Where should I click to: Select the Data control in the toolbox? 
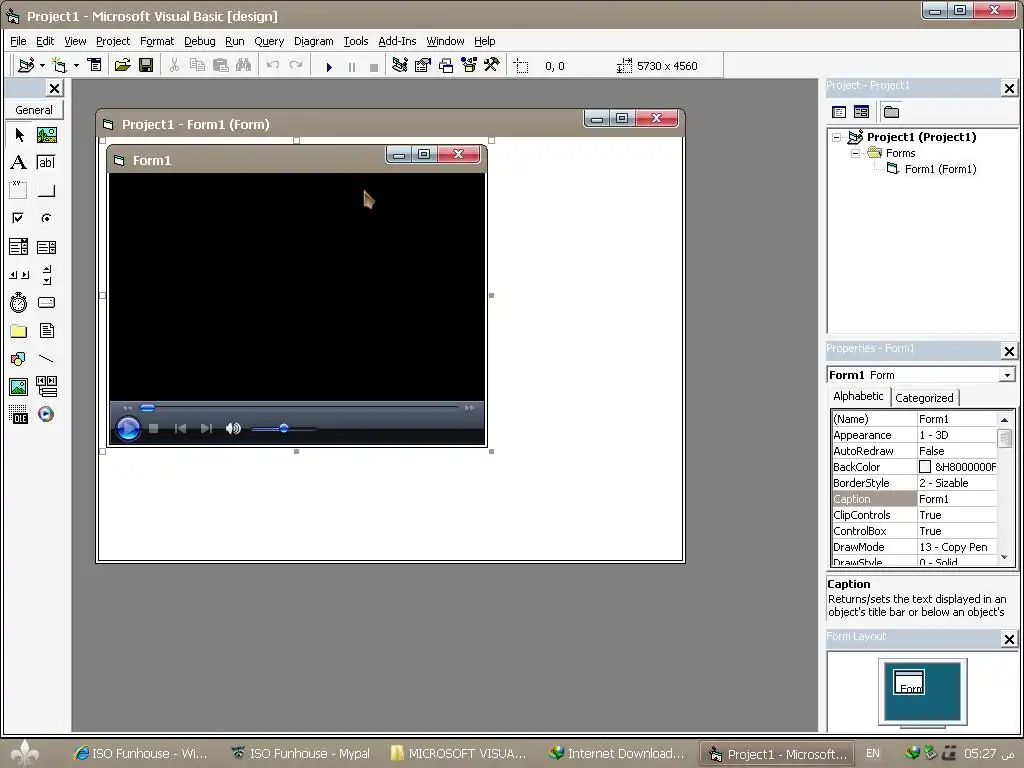[x=46, y=387]
